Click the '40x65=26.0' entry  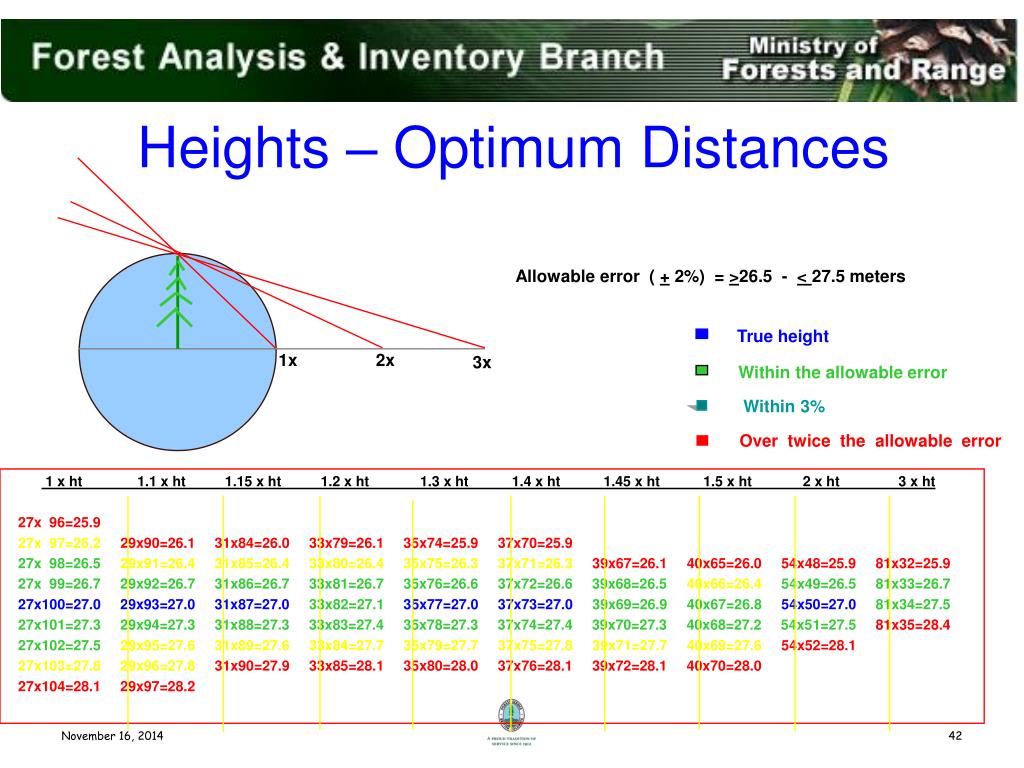[x=724, y=564]
